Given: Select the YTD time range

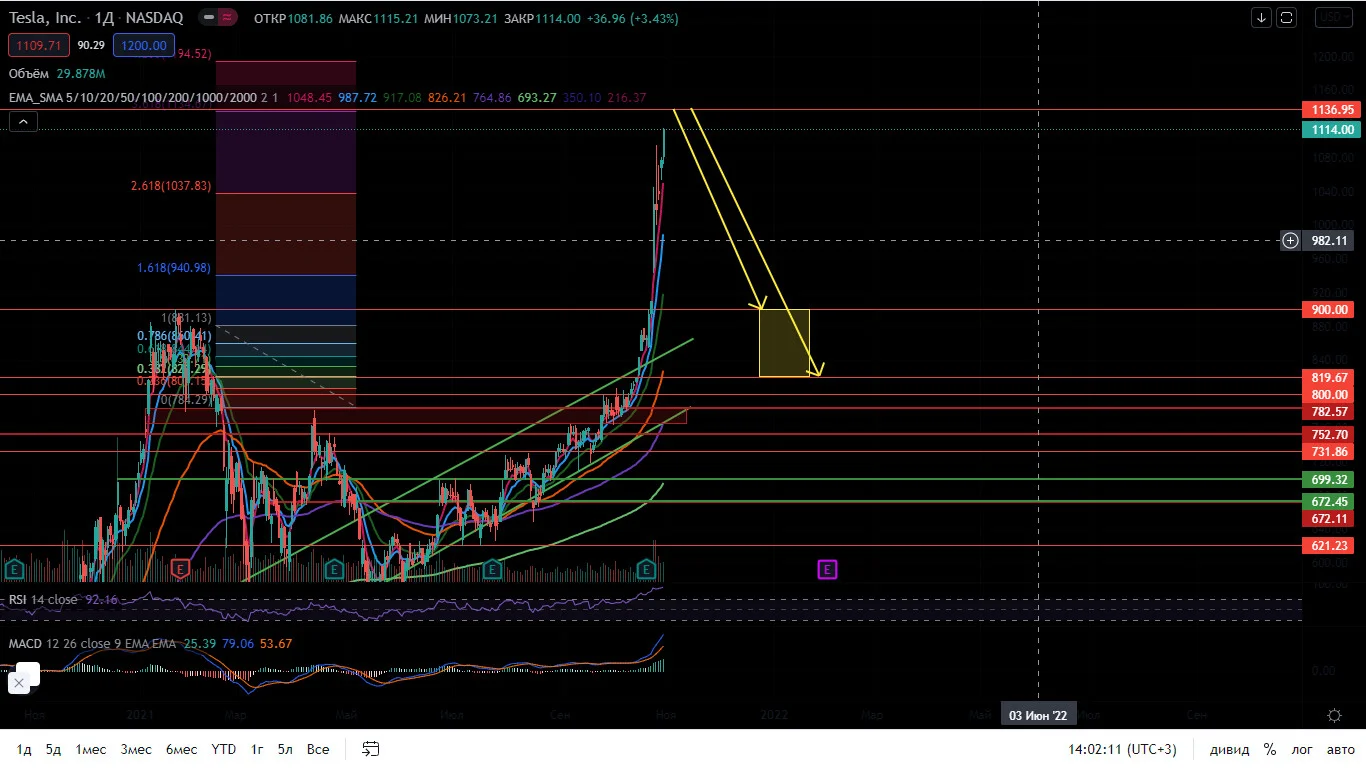Looking at the screenshot, I should 224,749.
